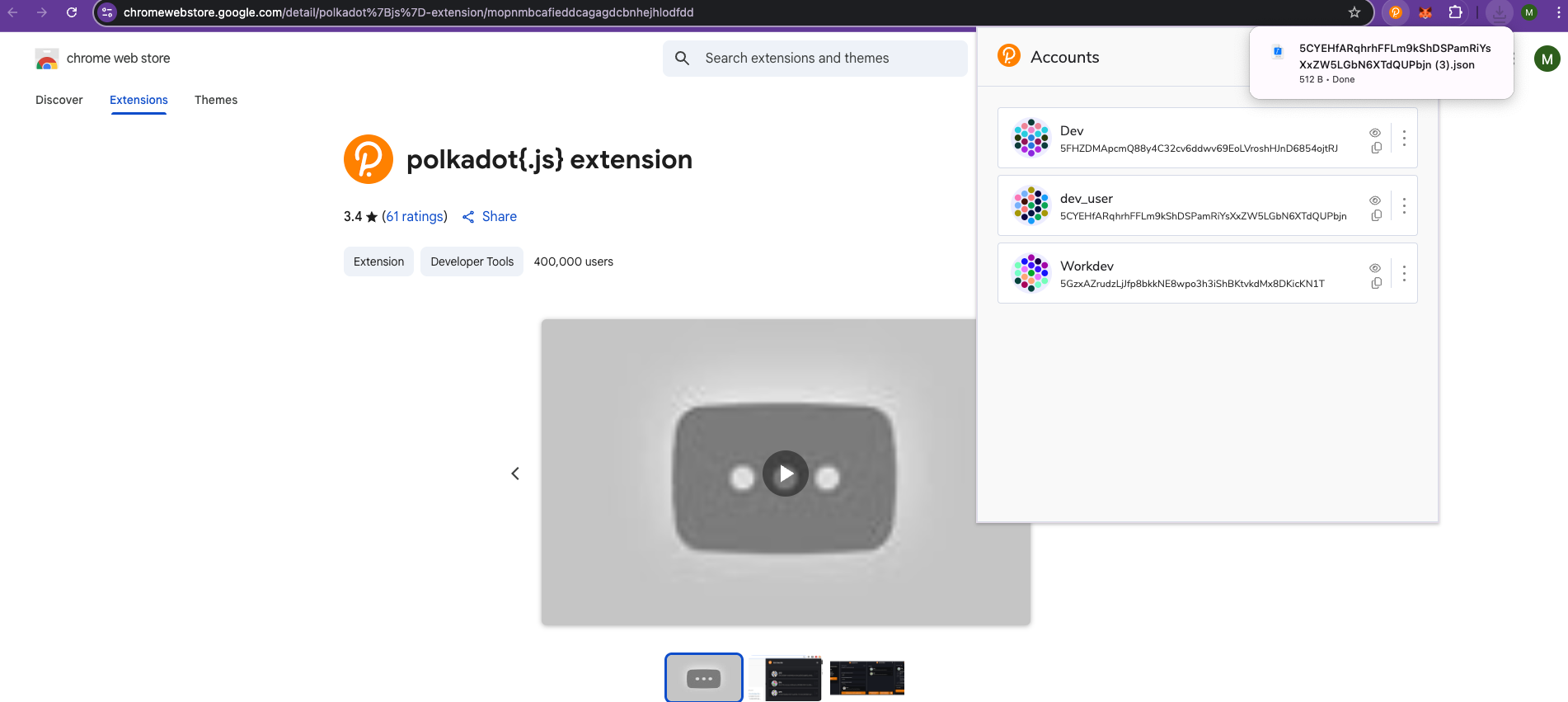The width and height of the screenshot is (1568, 702).
Task: Click the 400,000 users text
Action: [574, 261]
